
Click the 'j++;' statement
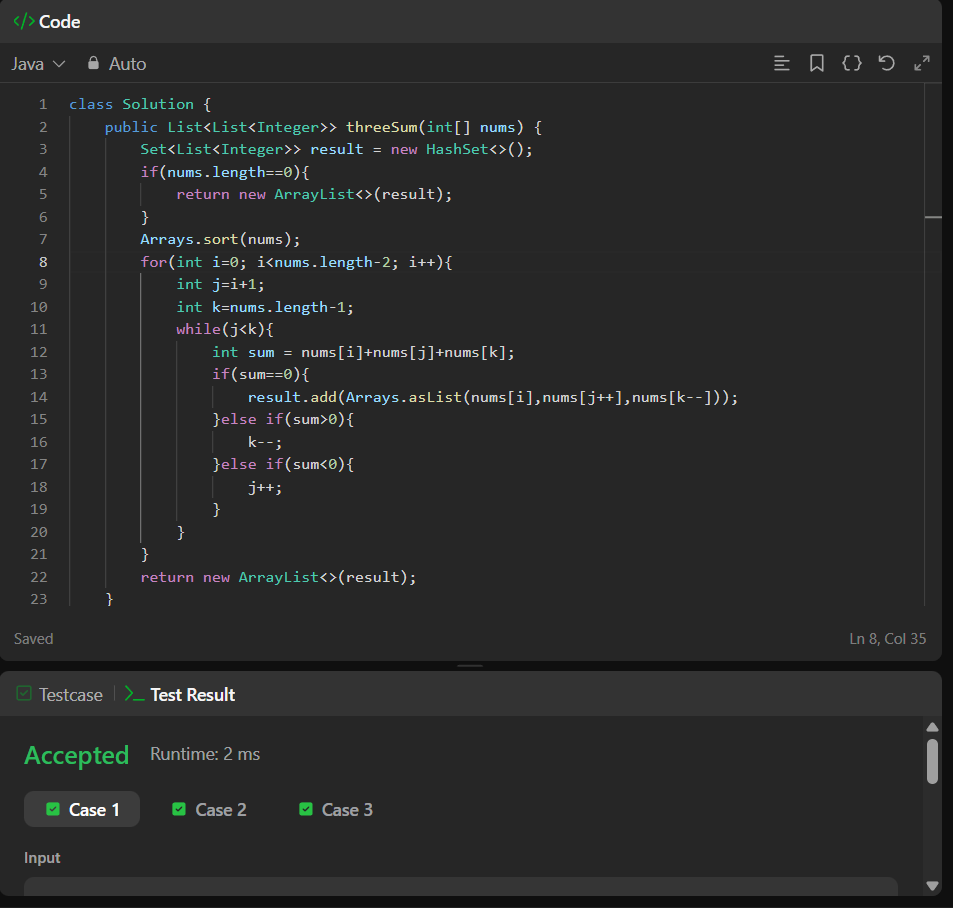coord(264,487)
